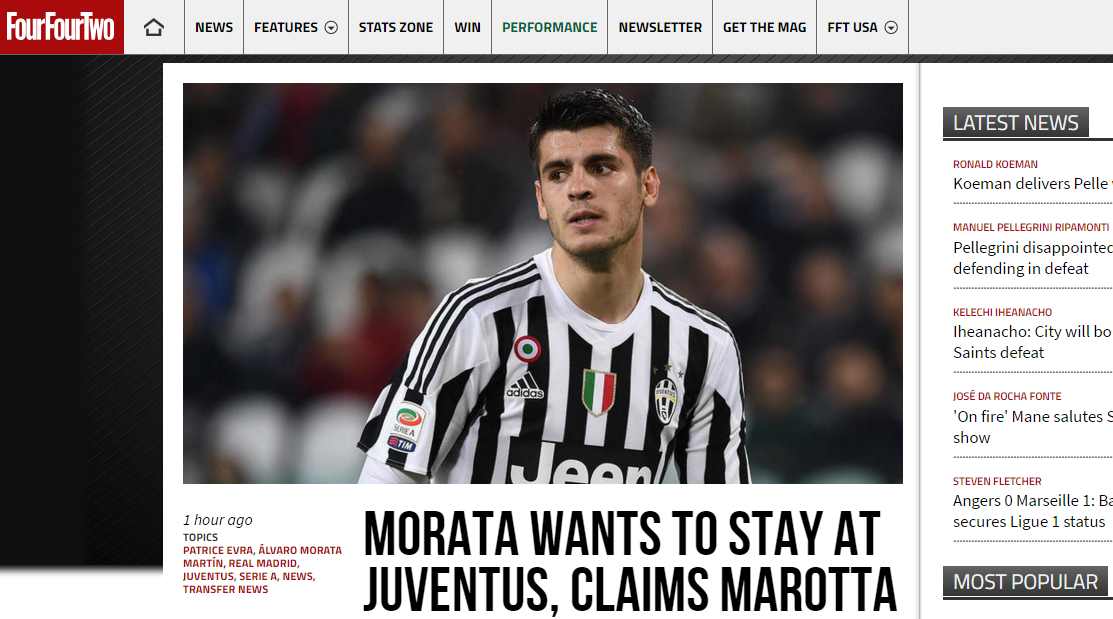Open the Patrice Evra topic link

tap(217, 550)
